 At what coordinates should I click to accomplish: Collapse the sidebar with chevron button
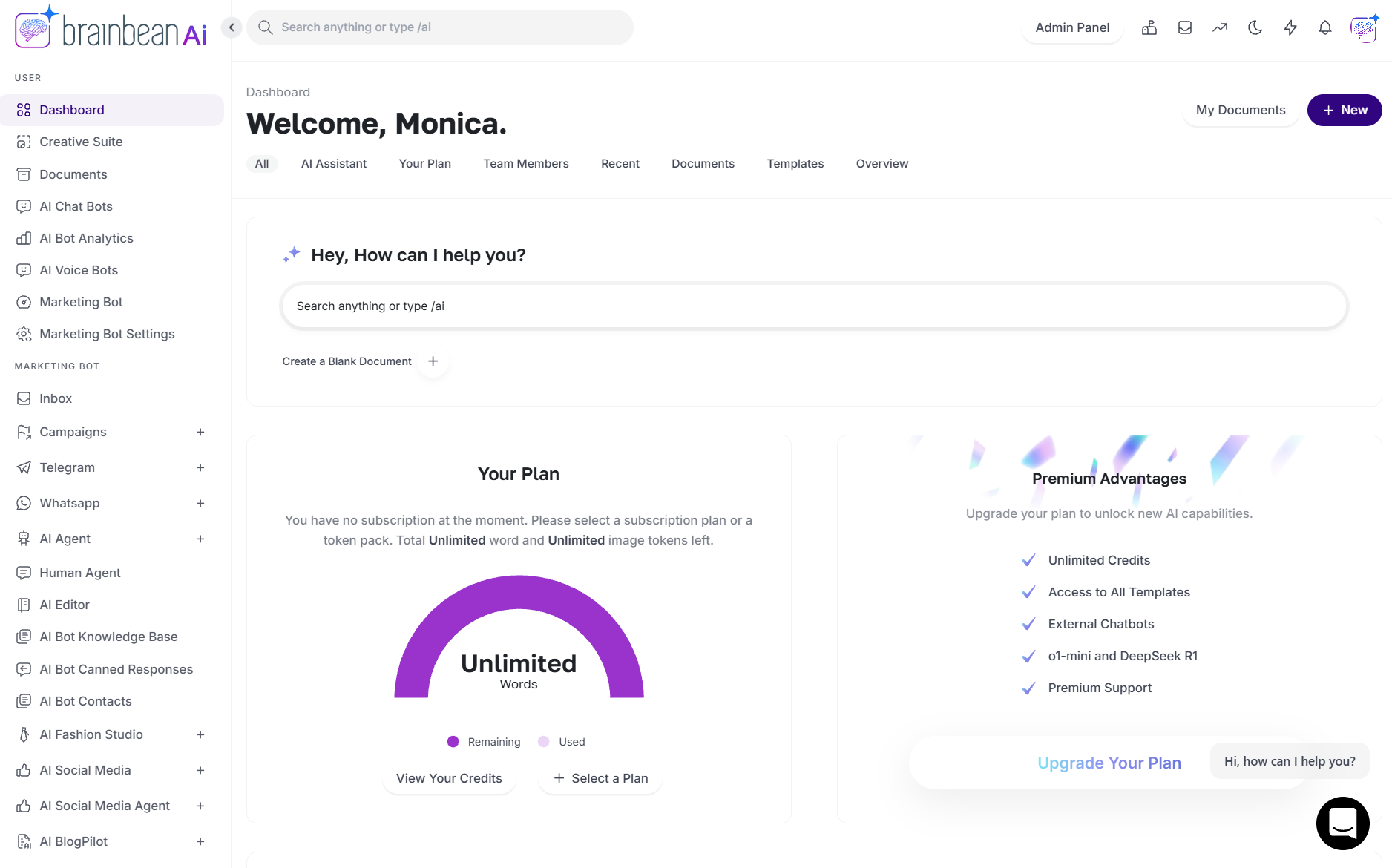232,27
